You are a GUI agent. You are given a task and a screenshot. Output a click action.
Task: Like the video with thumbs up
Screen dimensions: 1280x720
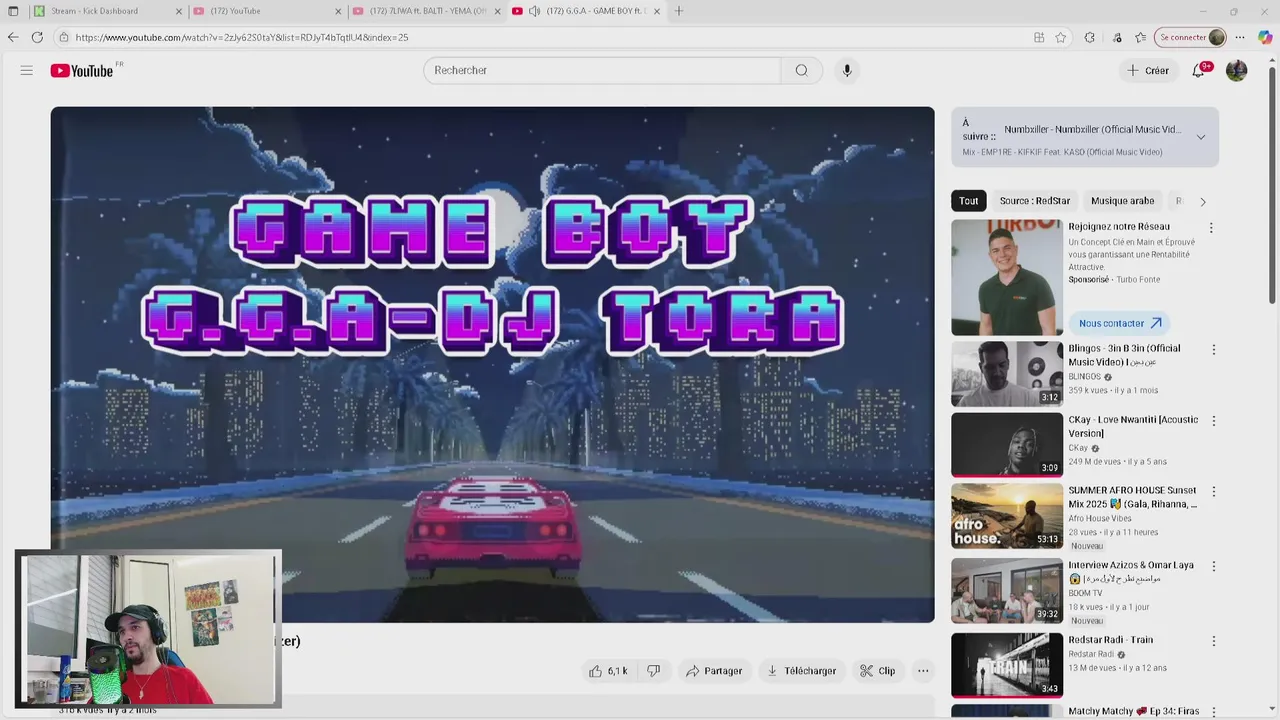coord(608,671)
